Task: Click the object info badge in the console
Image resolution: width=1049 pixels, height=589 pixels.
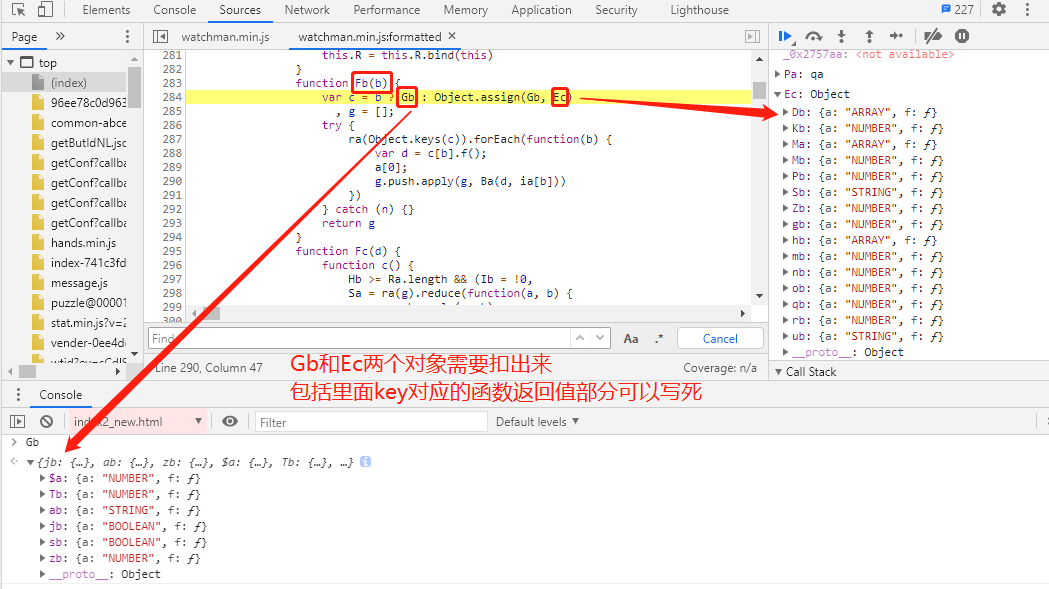Action: tap(365, 462)
